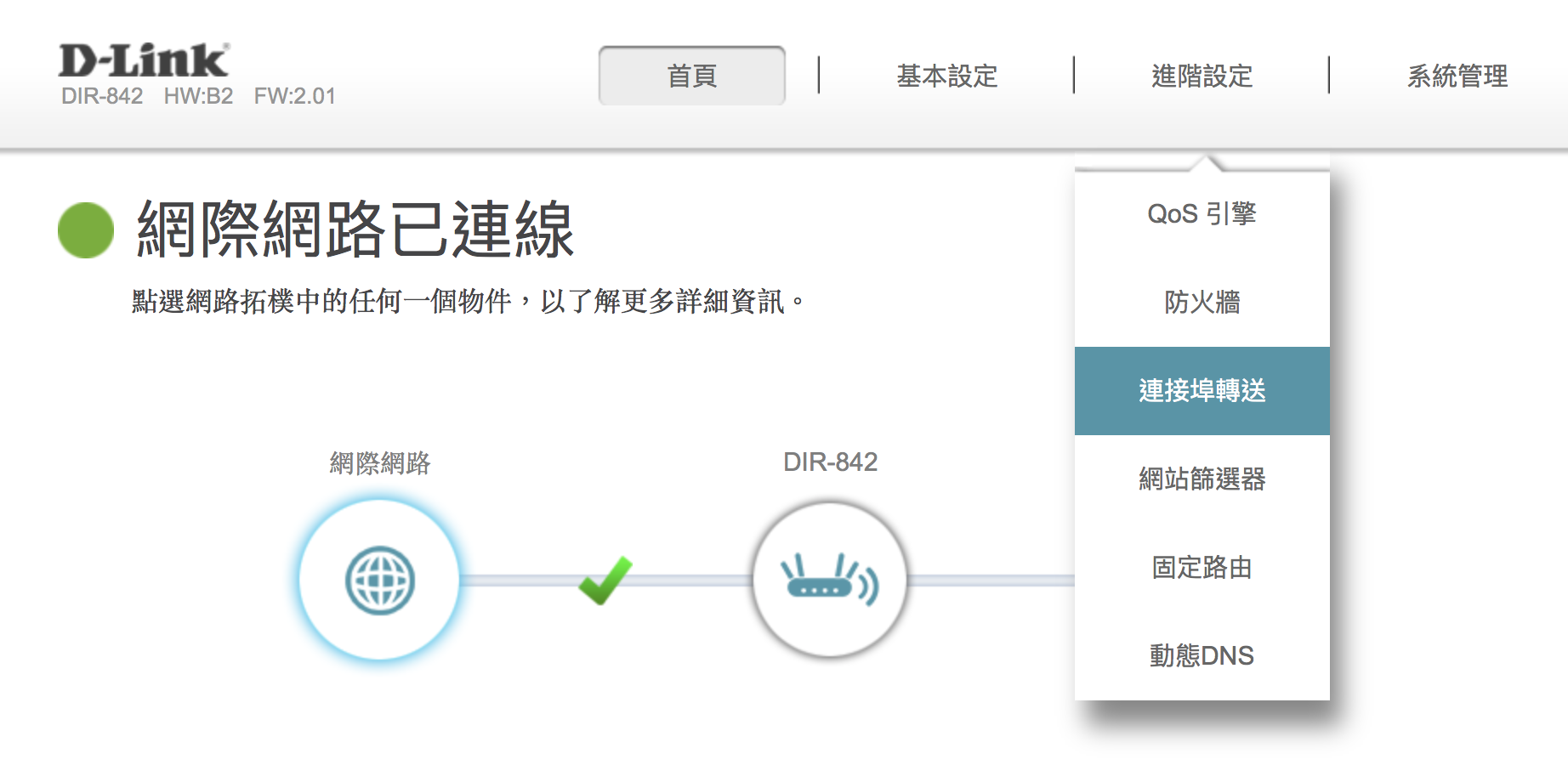Click the 網際網路 label above the globe

pos(379,463)
